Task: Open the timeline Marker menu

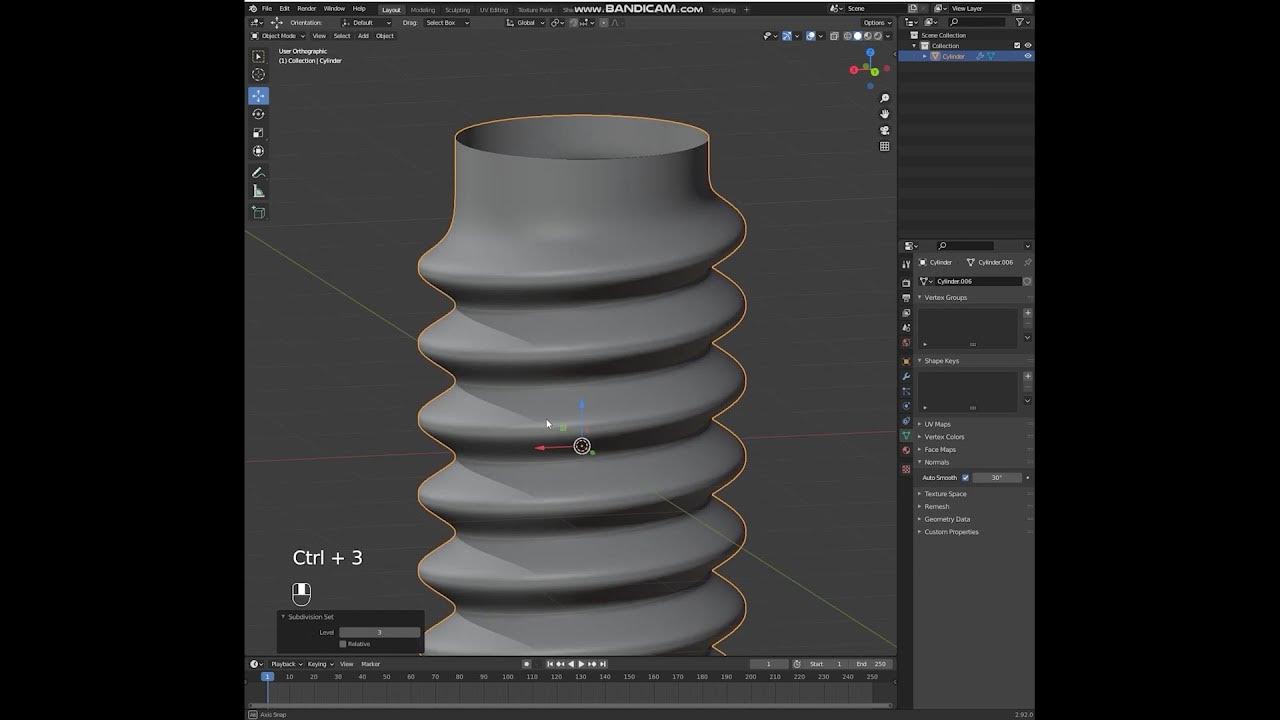Action: click(370, 664)
